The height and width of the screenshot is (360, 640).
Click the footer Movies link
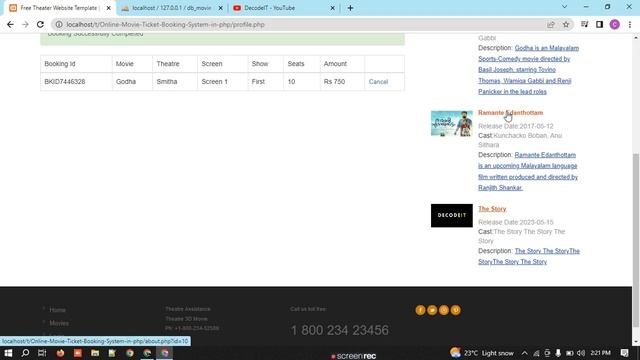click(59, 323)
